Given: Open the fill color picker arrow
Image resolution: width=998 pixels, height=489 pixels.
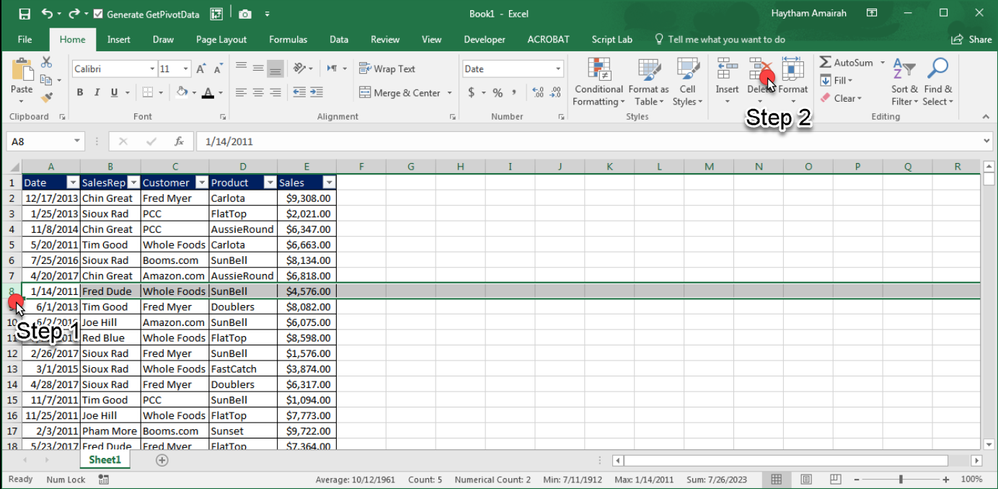Looking at the screenshot, I should point(193,93).
